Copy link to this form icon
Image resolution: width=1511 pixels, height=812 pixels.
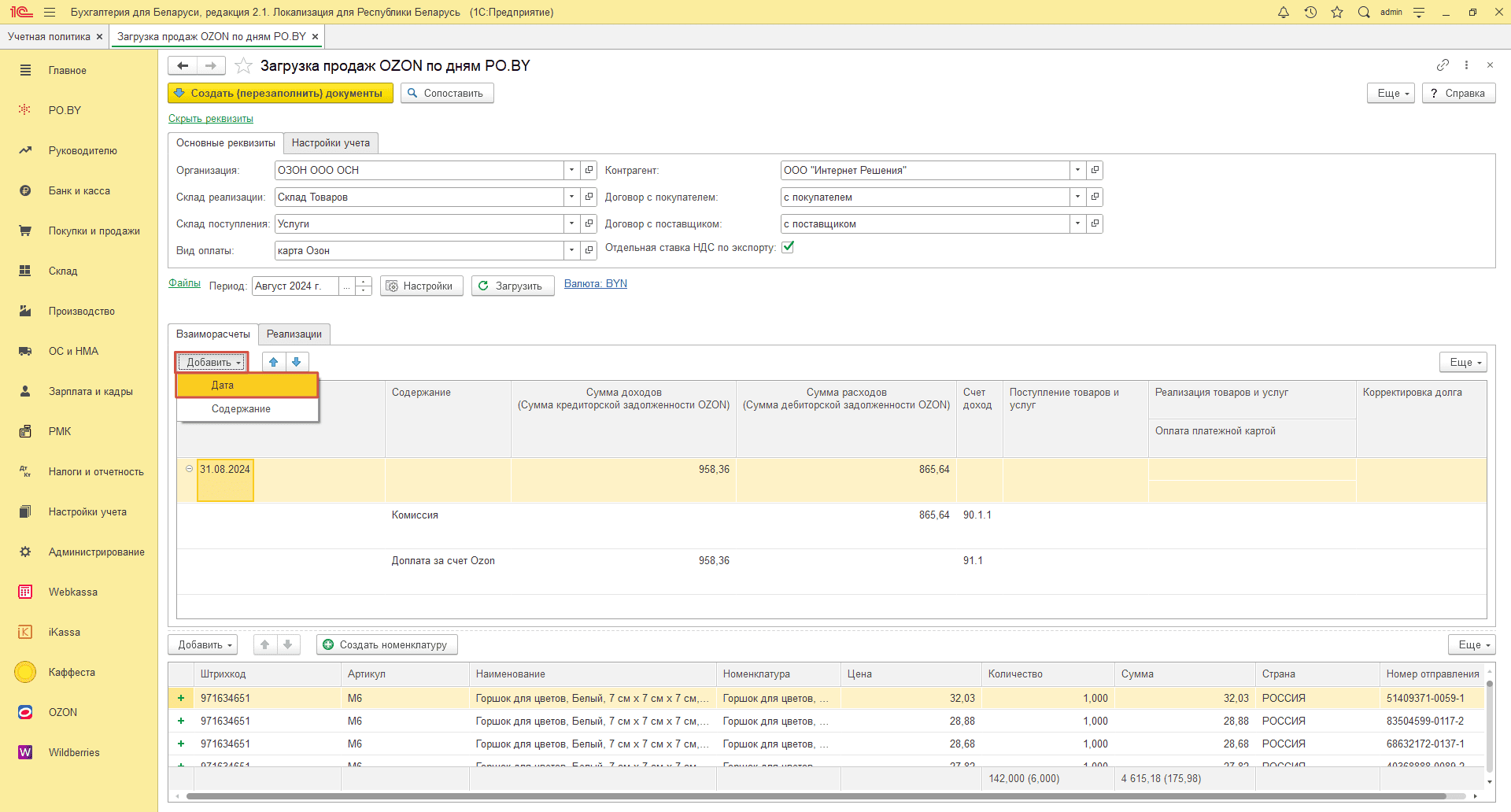pos(1443,65)
